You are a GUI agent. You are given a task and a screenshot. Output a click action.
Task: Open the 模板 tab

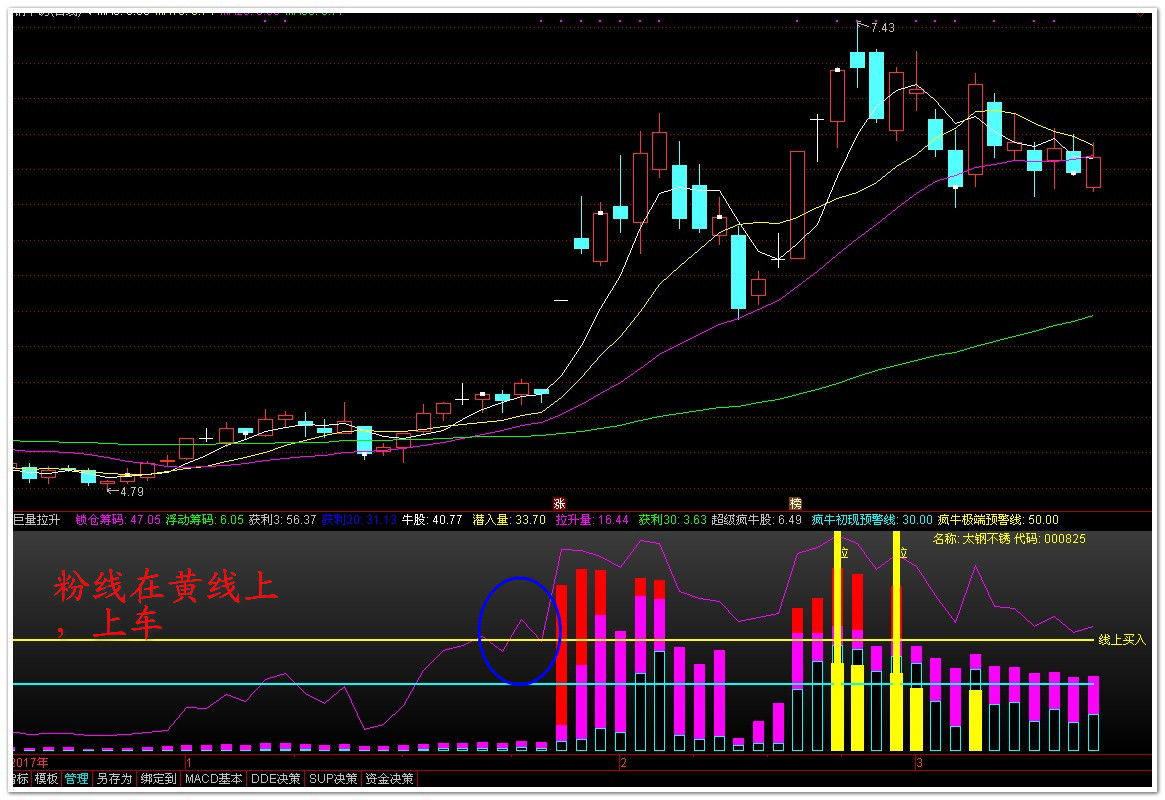(46, 778)
